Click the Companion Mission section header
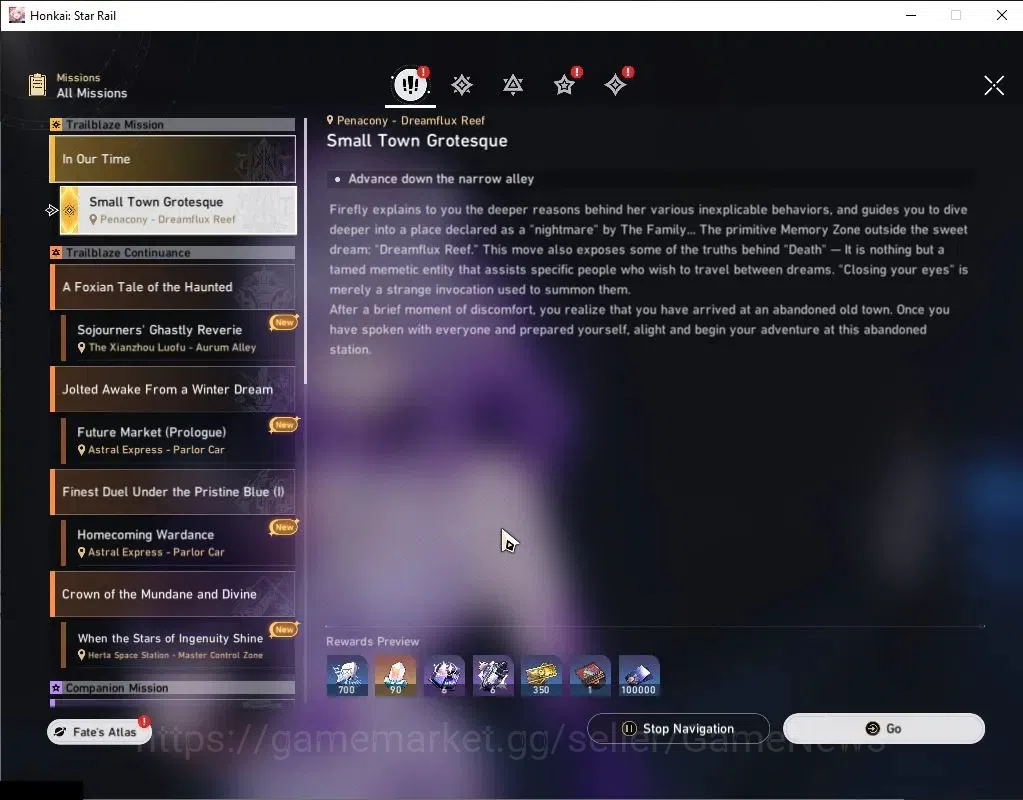1023x800 pixels. (173, 688)
